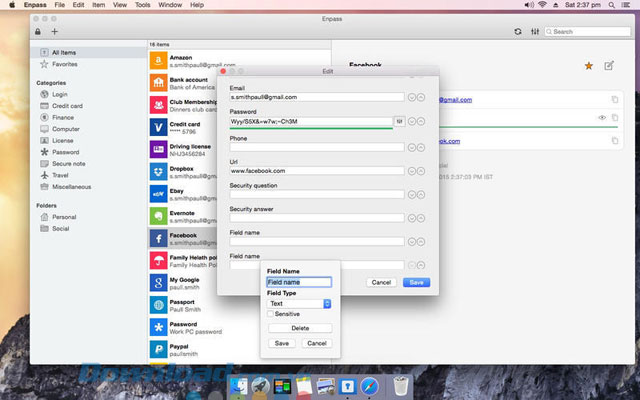The width and height of the screenshot is (640, 400).
Task: Select the Credit card category
Action: 66,105
